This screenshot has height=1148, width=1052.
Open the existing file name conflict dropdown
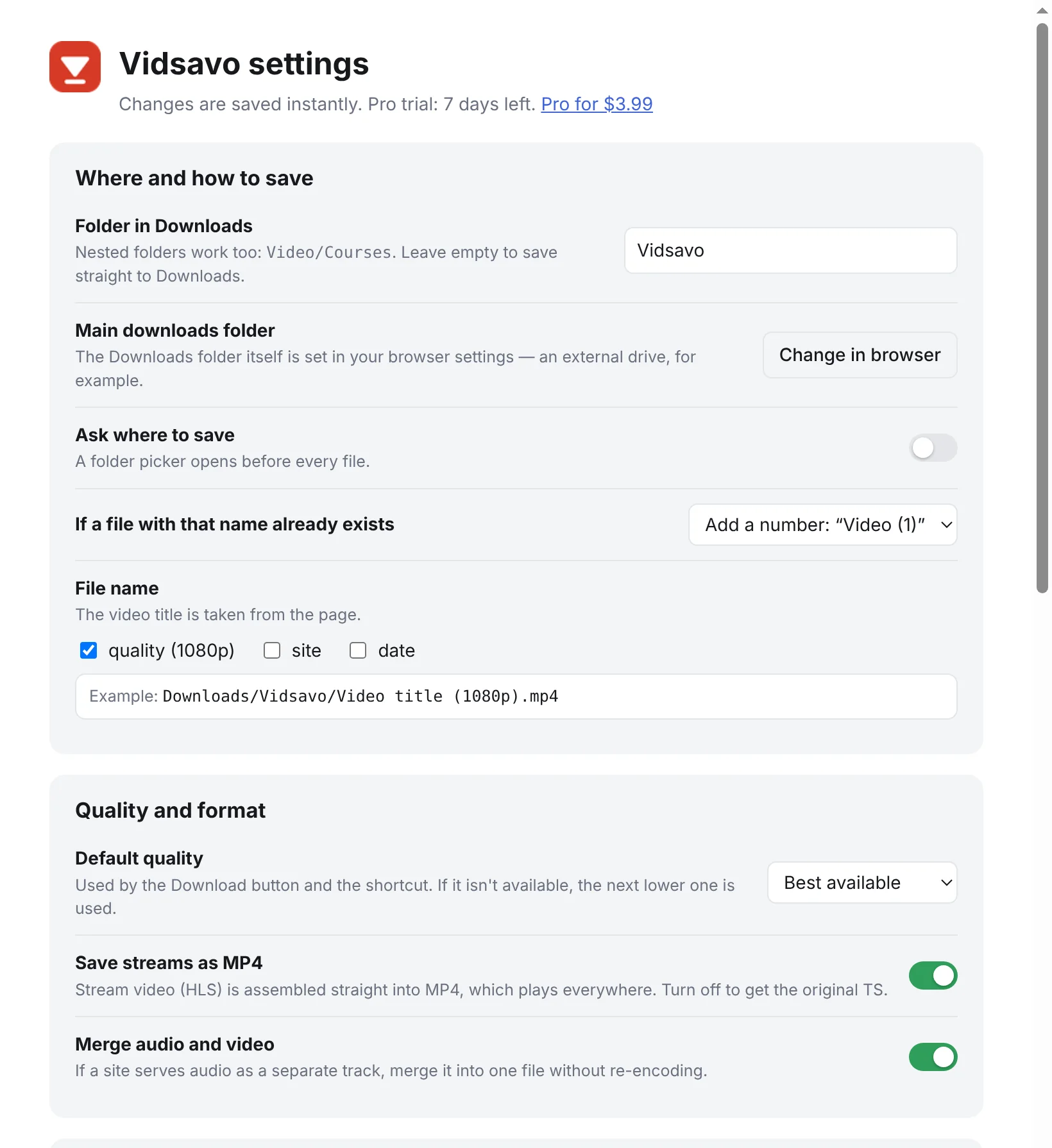tap(822, 525)
